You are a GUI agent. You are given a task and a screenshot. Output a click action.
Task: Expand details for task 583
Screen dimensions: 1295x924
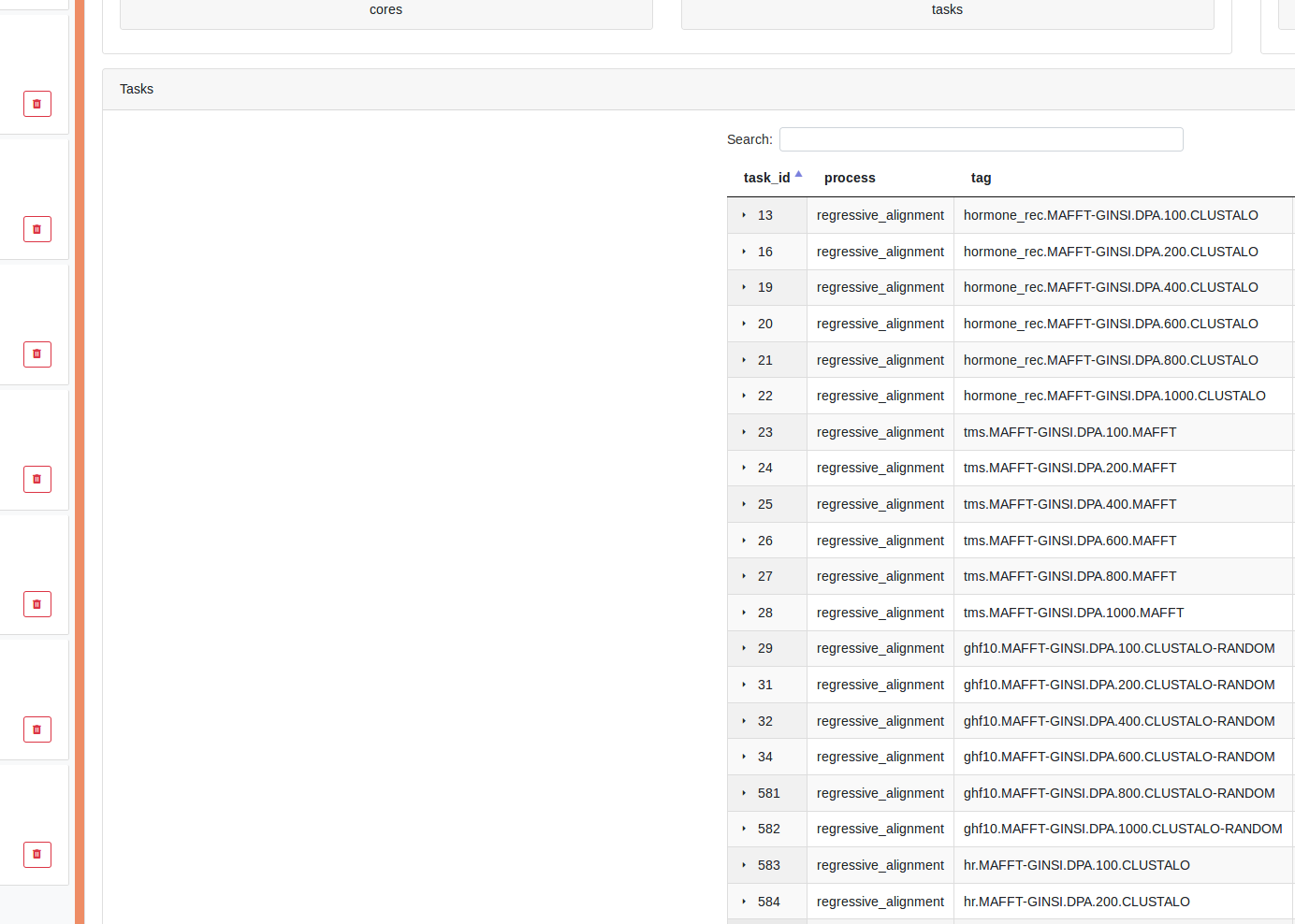click(x=744, y=865)
